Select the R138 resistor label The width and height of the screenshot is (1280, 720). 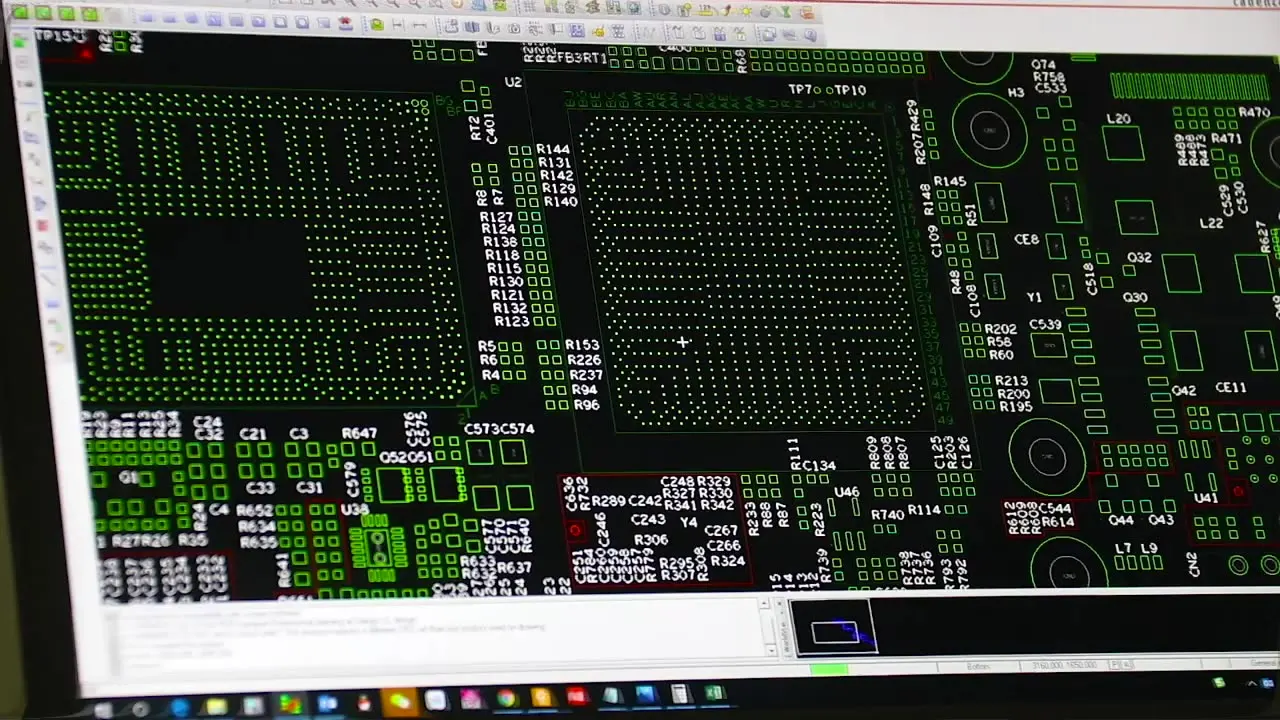[x=501, y=242]
